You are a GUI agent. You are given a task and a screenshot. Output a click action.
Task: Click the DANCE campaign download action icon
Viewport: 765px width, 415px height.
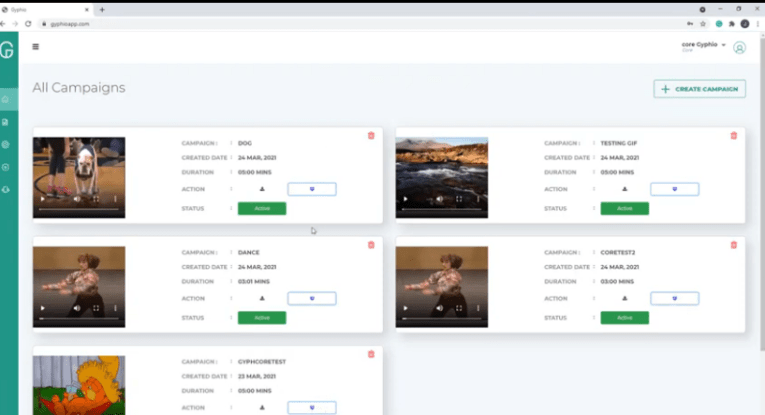262,298
